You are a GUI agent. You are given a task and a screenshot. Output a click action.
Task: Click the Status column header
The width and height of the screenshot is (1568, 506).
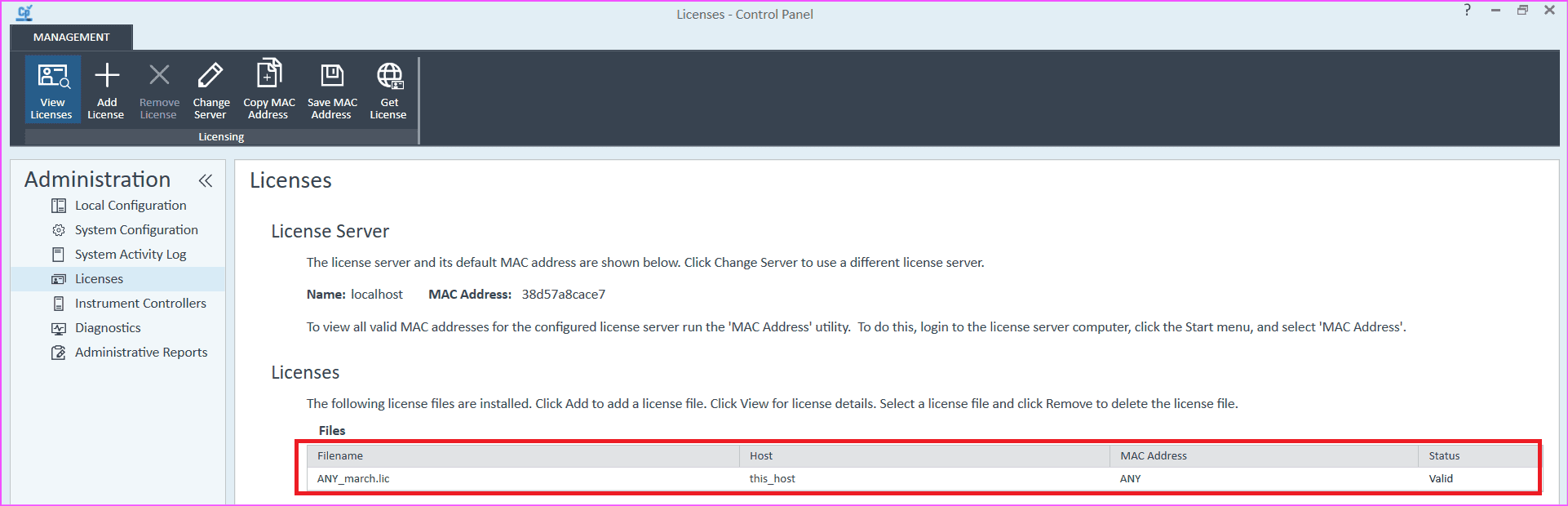tap(1478, 455)
